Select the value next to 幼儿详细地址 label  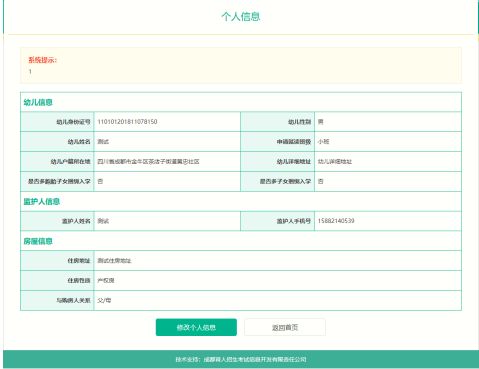click(x=335, y=162)
